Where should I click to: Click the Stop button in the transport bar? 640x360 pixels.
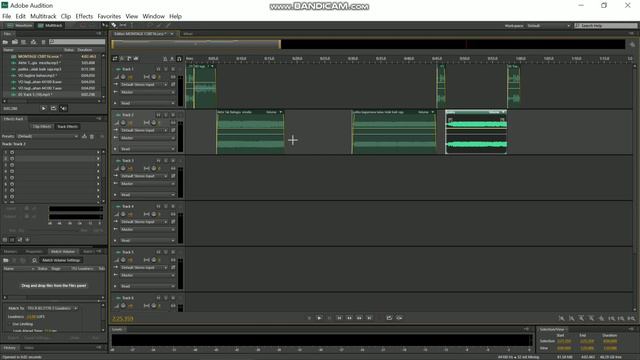[309, 318]
